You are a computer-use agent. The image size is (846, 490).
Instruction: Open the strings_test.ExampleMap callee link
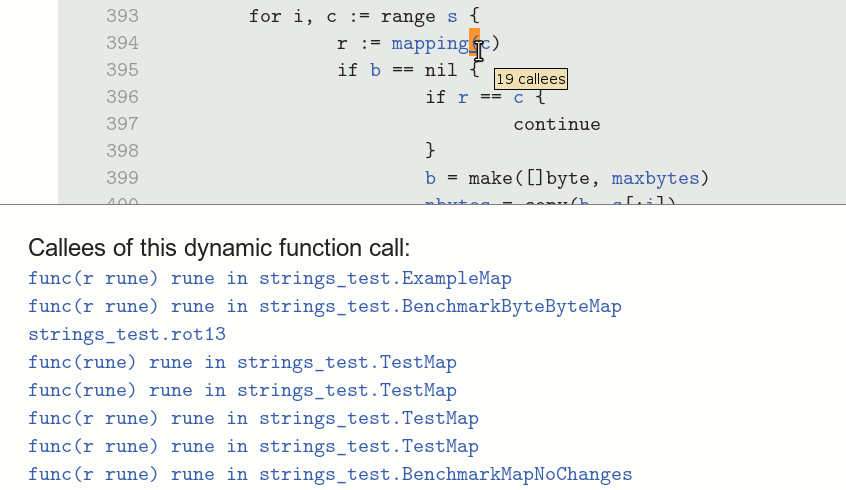coord(269,279)
